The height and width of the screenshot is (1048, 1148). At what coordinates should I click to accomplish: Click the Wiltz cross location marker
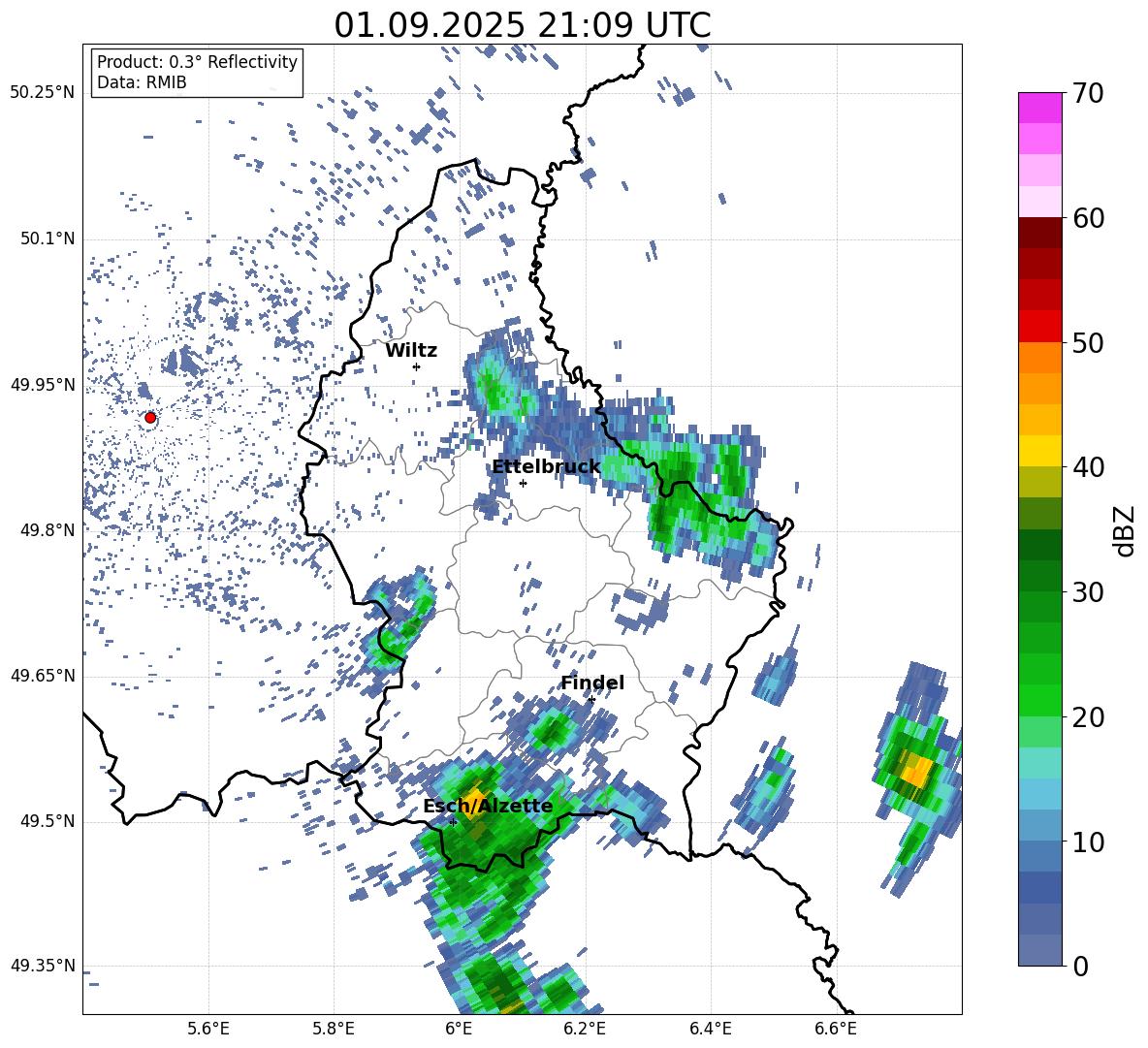click(416, 366)
